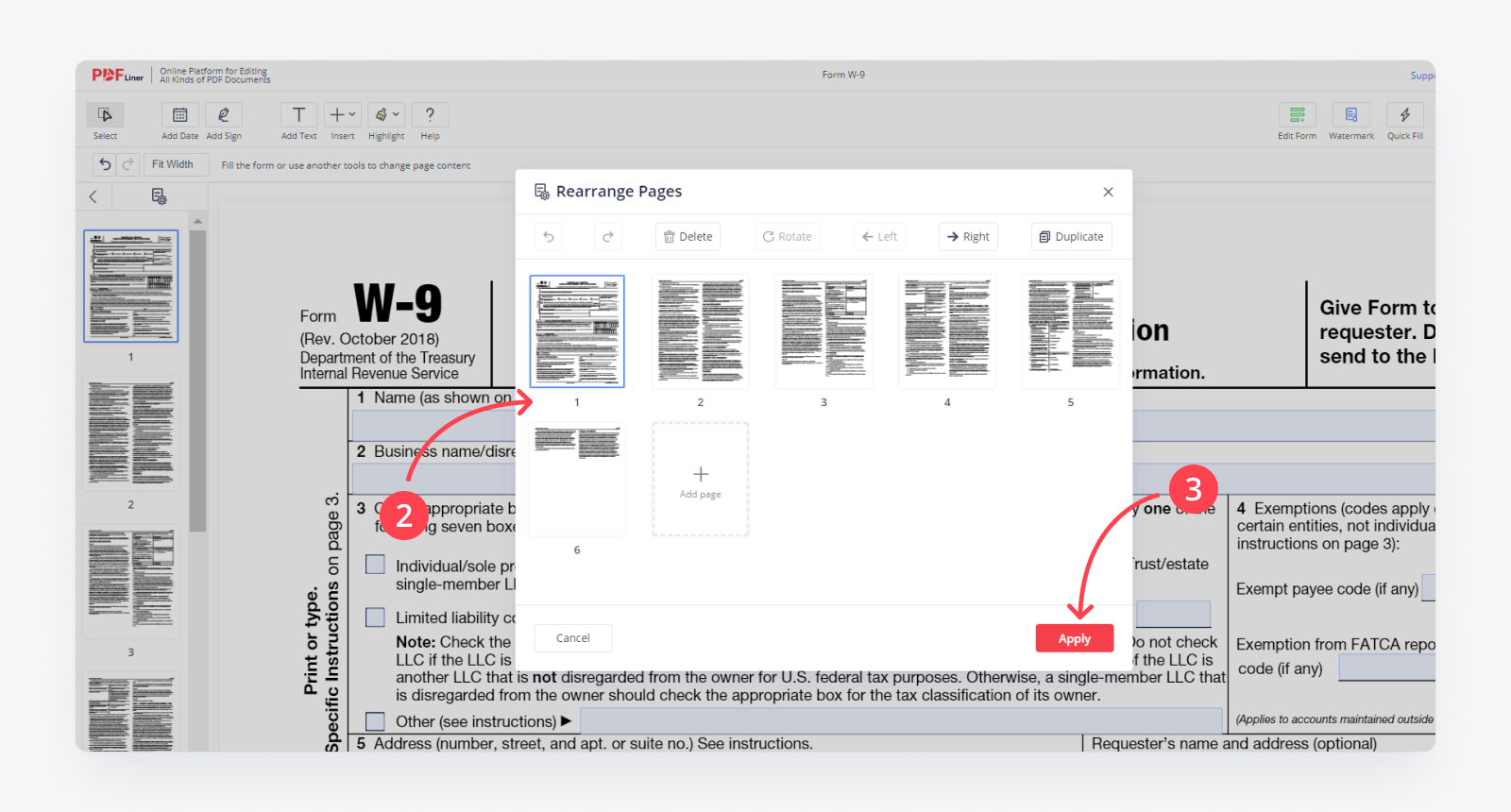Click the FATCA exemption code field
The height and width of the screenshot is (812, 1511).
pos(1386,668)
